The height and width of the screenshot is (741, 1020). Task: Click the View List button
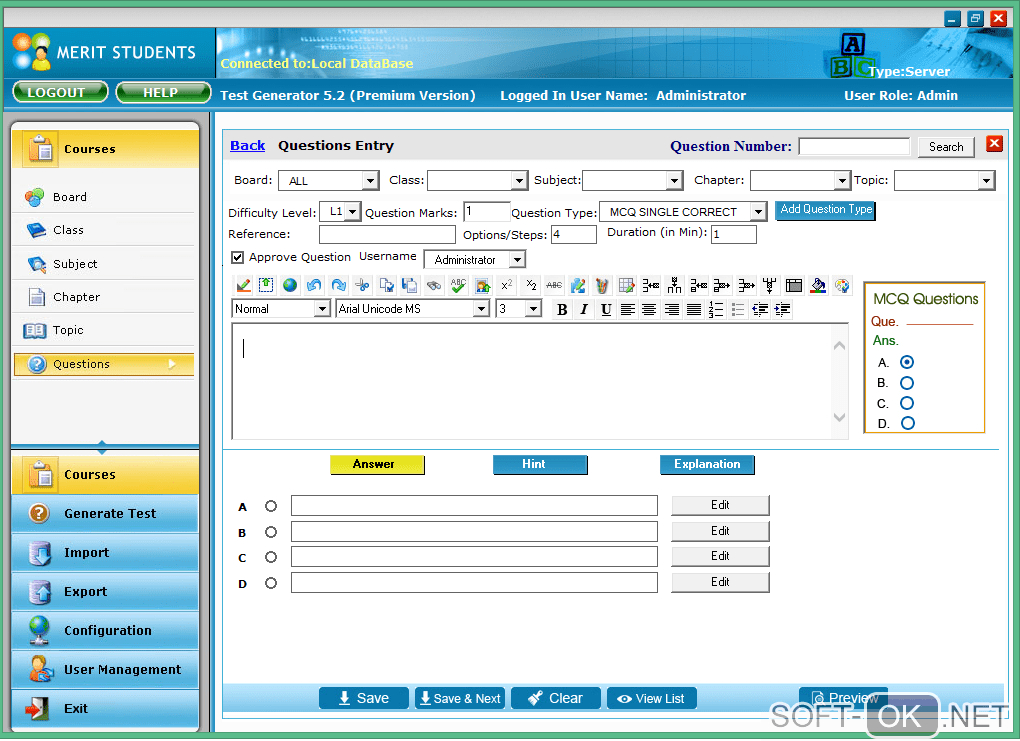pos(652,699)
